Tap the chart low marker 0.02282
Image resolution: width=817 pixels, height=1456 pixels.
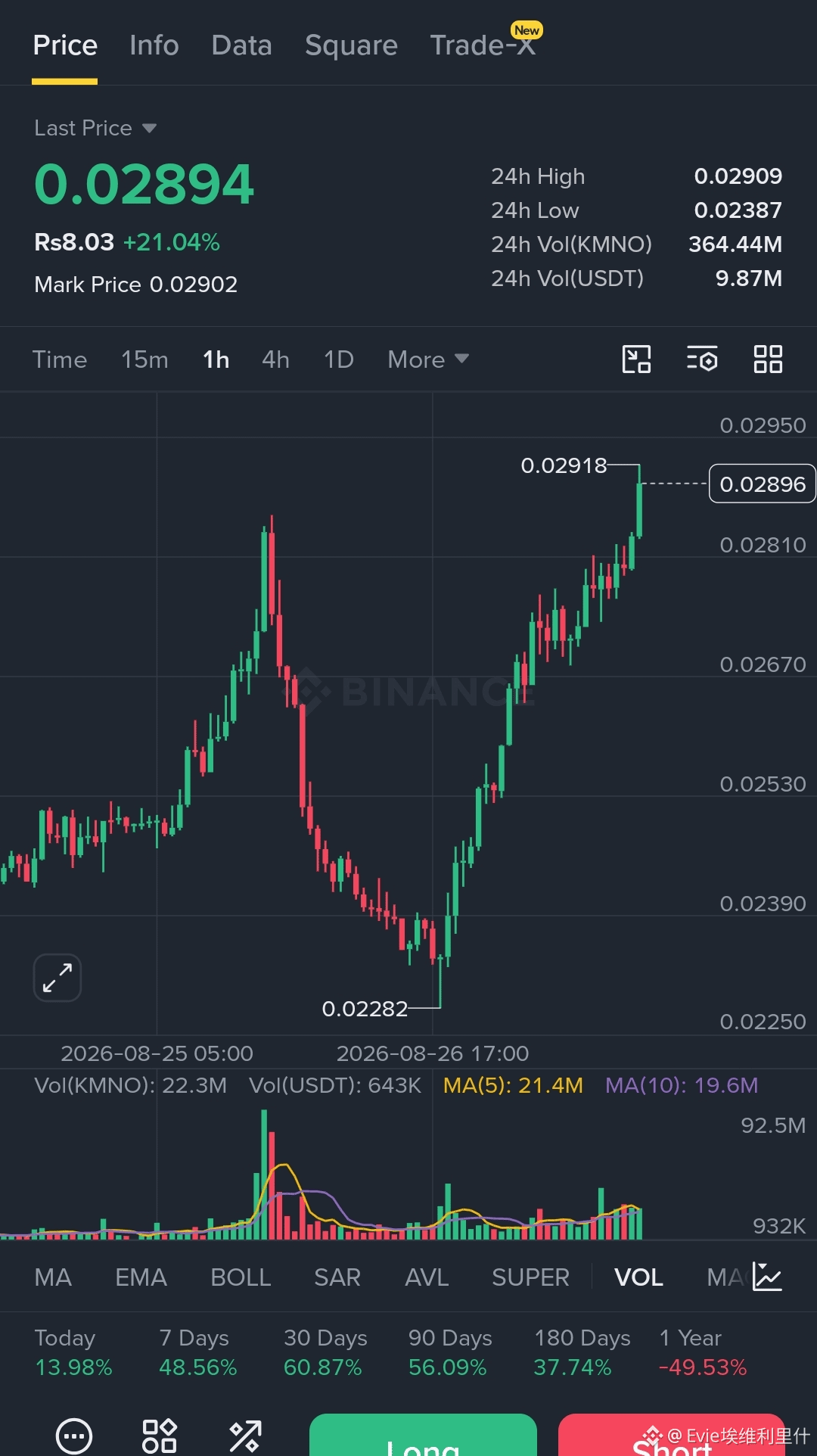[x=365, y=1009]
